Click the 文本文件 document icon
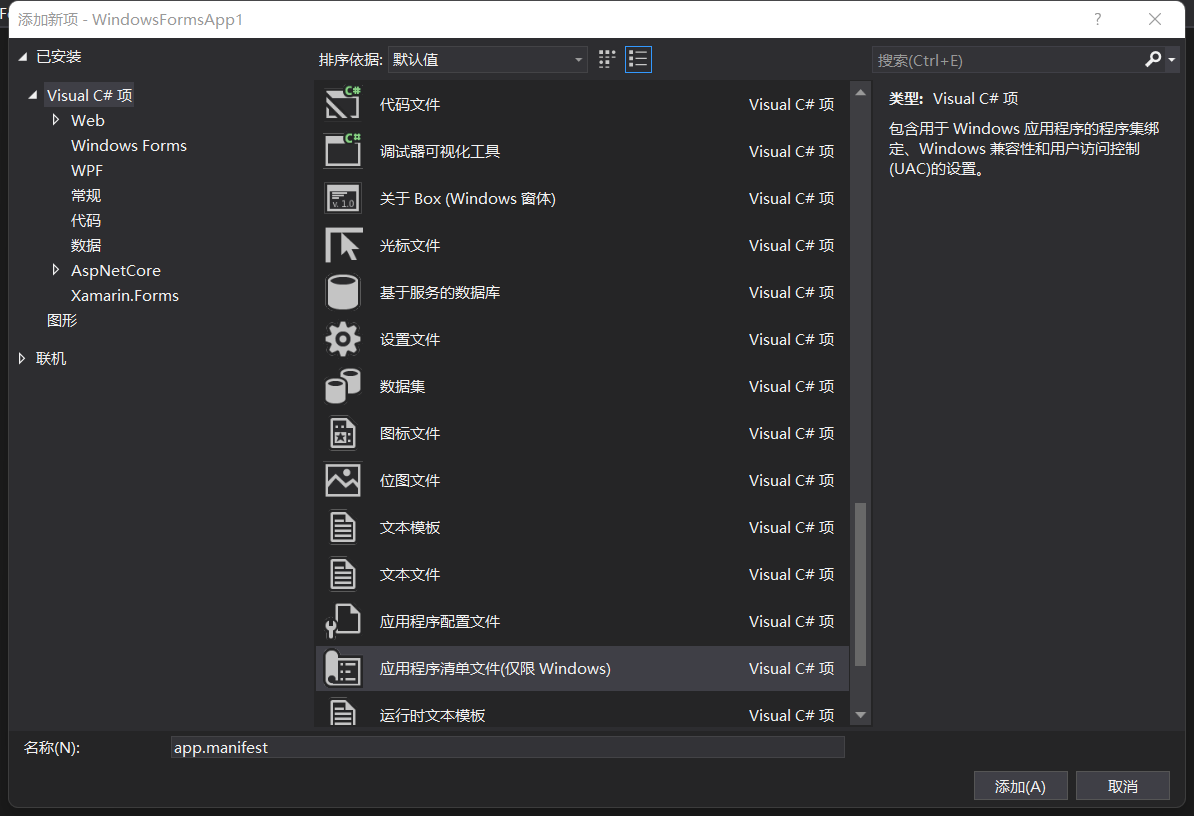1194x816 pixels. (343, 575)
